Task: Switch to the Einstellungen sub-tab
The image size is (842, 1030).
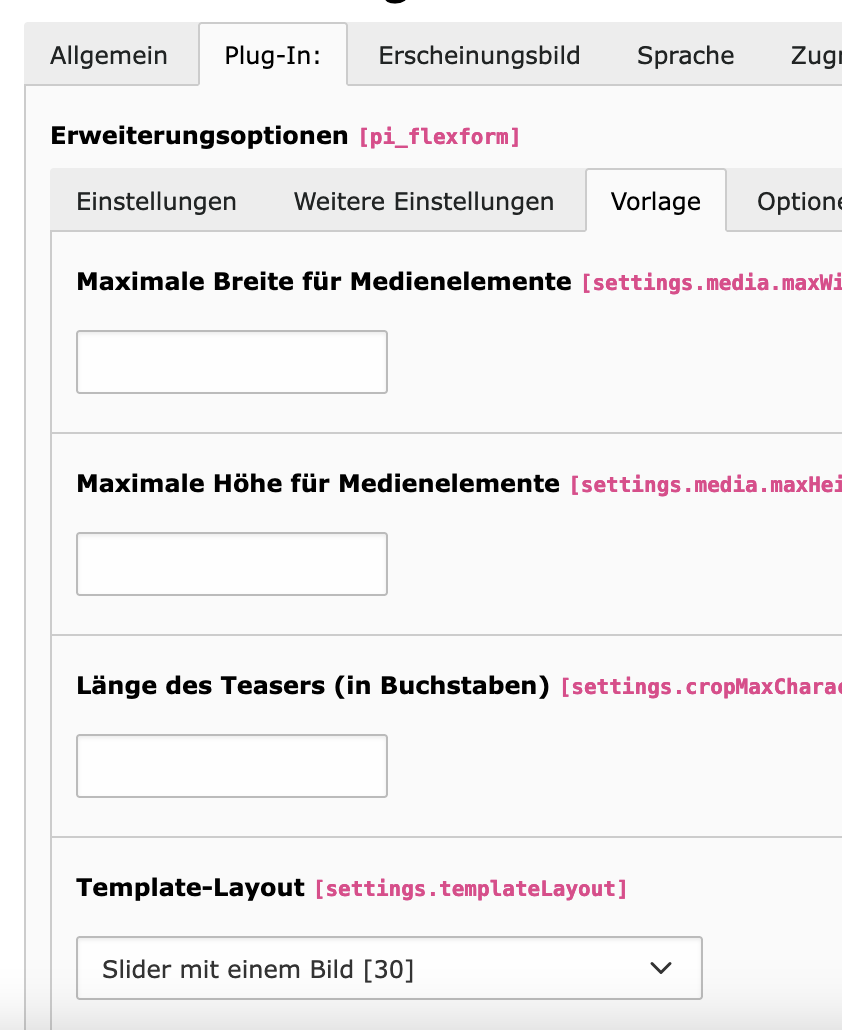Action: pos(156,201)
